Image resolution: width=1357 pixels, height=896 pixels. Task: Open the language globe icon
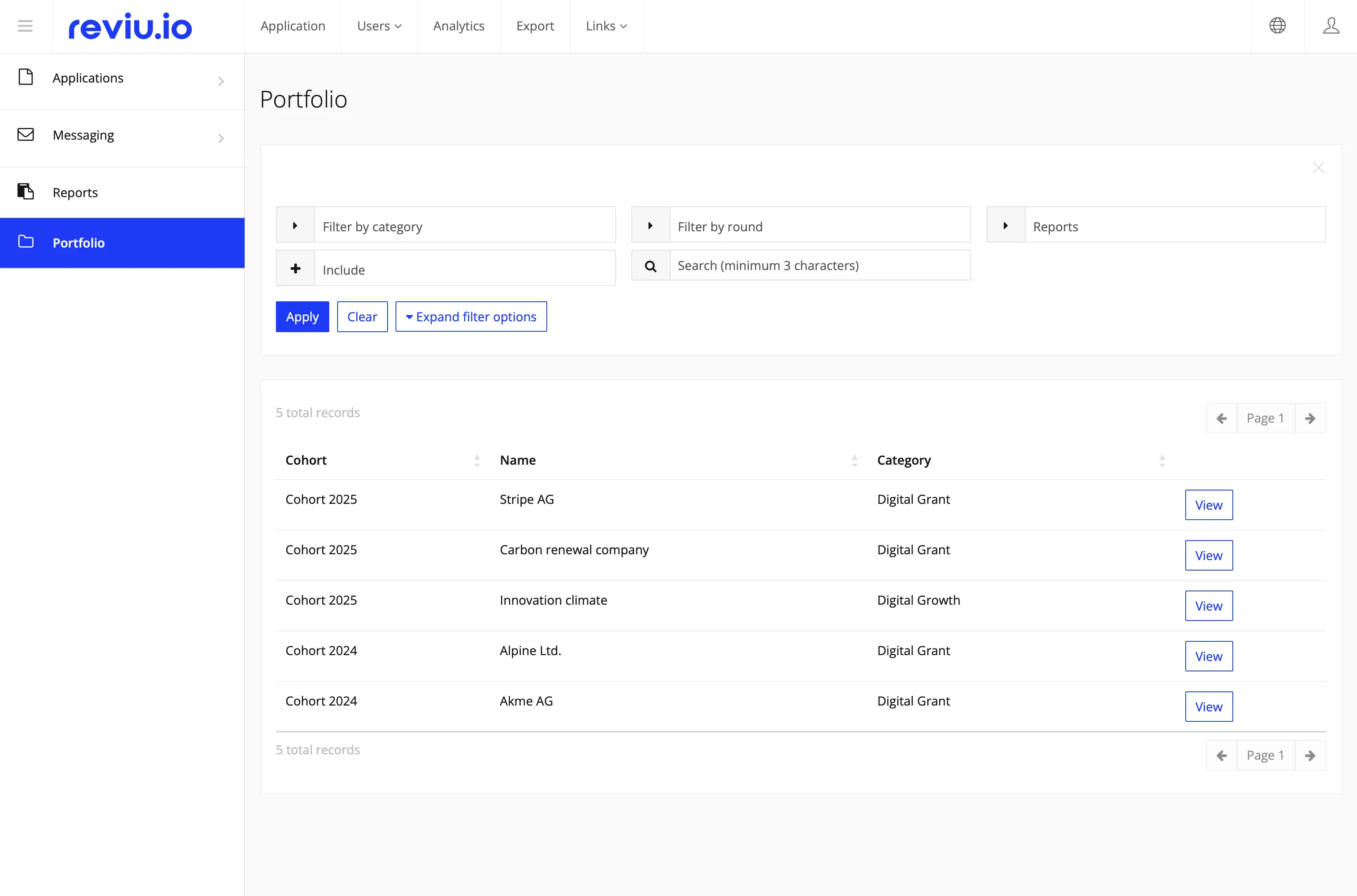(1277, 26)
